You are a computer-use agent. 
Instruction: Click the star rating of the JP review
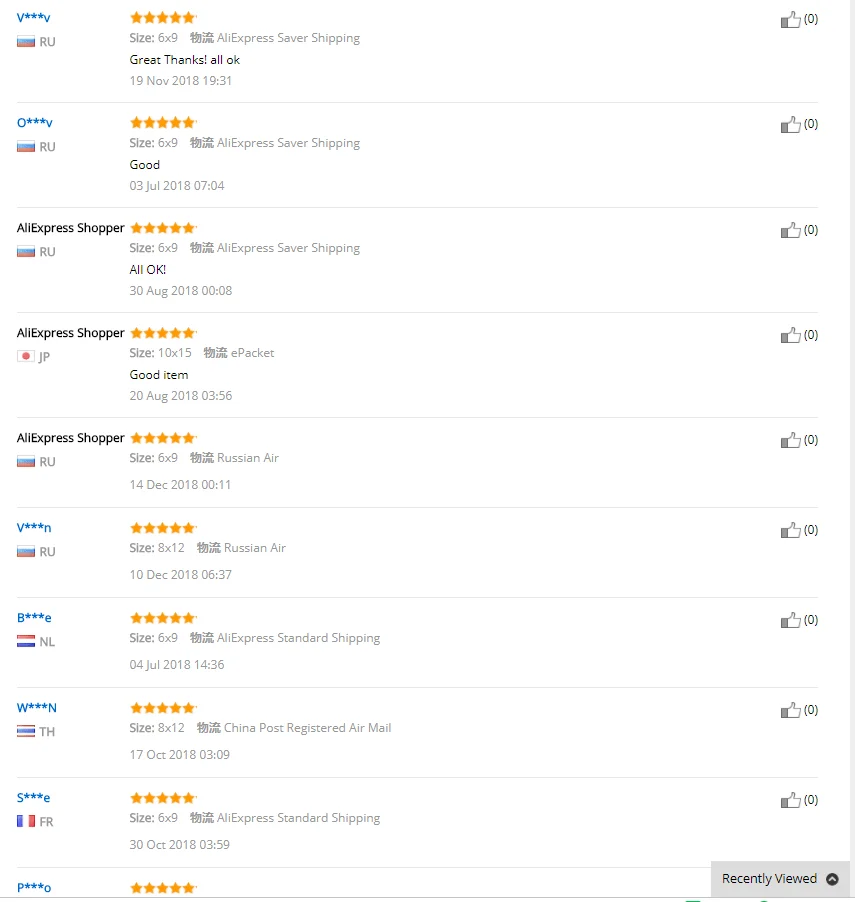click(163, 333)
